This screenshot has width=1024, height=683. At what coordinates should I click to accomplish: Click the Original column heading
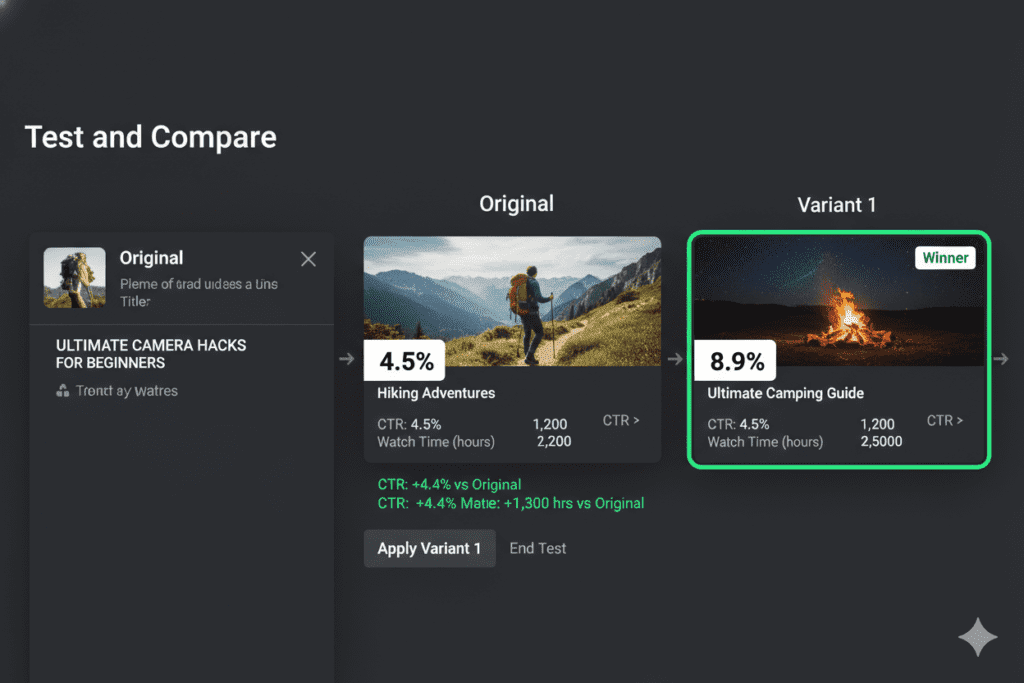(x=516, y=204)
